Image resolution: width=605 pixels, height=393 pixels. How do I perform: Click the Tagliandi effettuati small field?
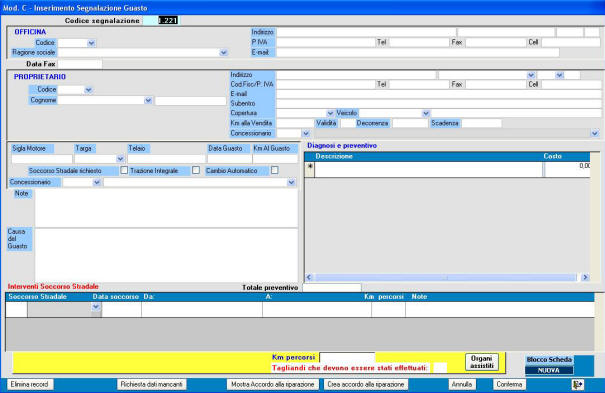coord(440,368)
